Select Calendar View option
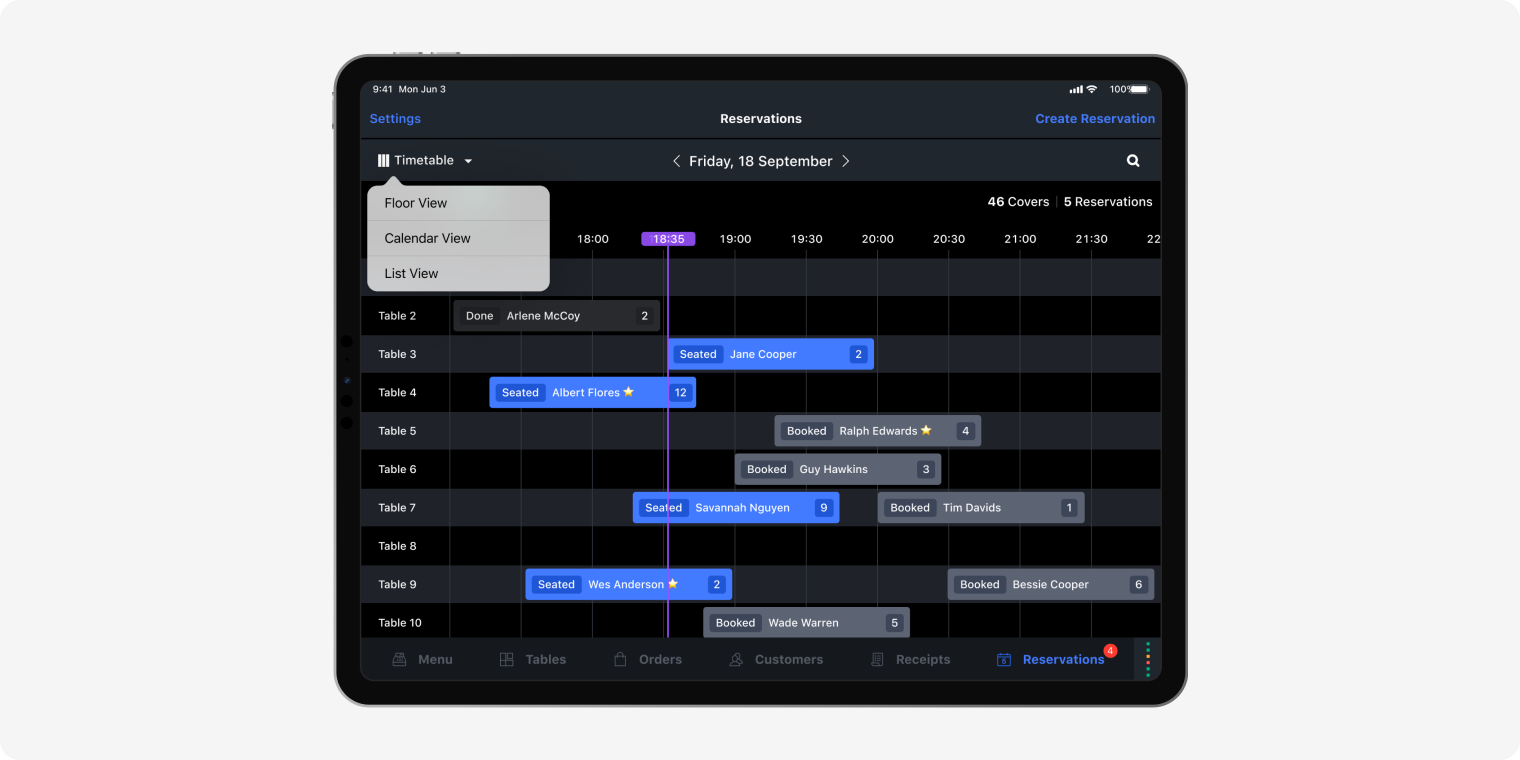 pos(427,238)
